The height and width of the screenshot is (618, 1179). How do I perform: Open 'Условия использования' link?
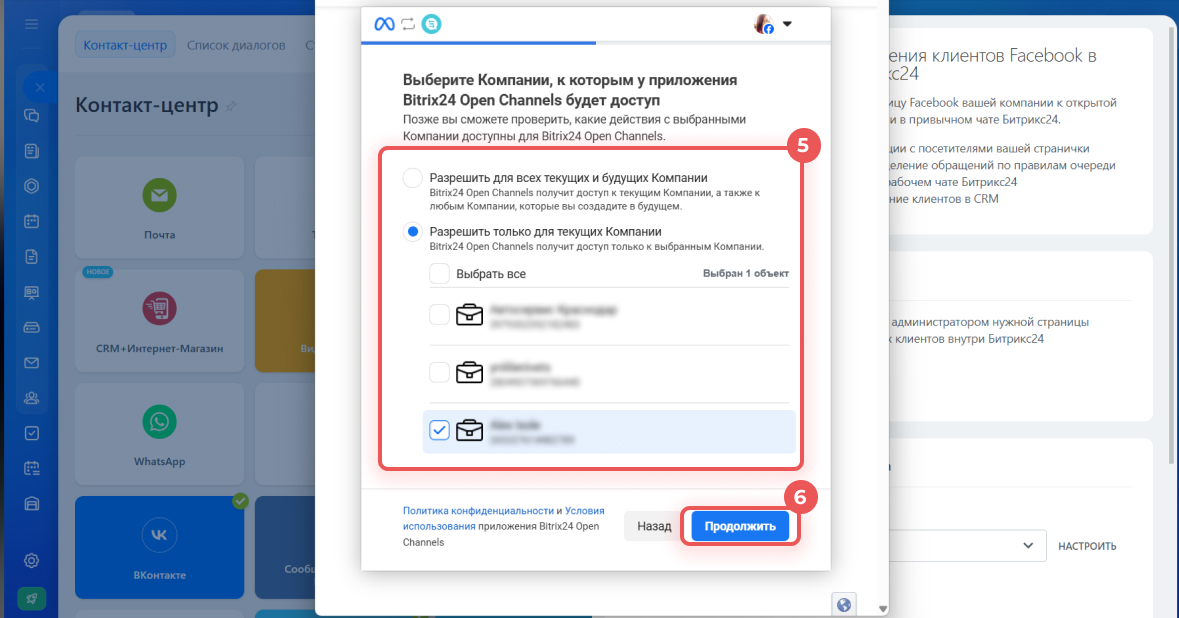(504, 519)
